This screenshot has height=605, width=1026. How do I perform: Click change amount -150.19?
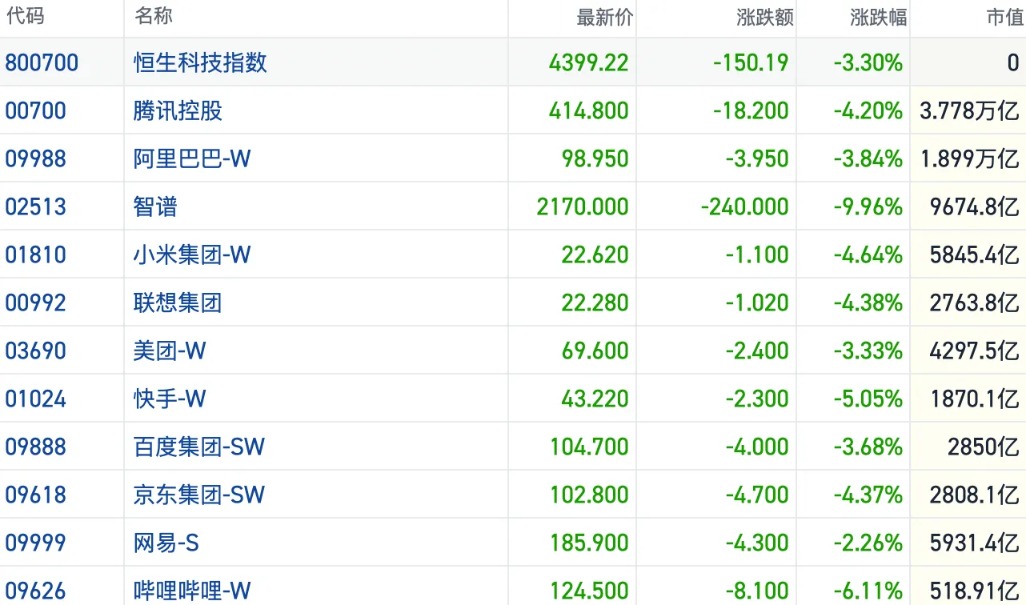(x=751, y=63)
